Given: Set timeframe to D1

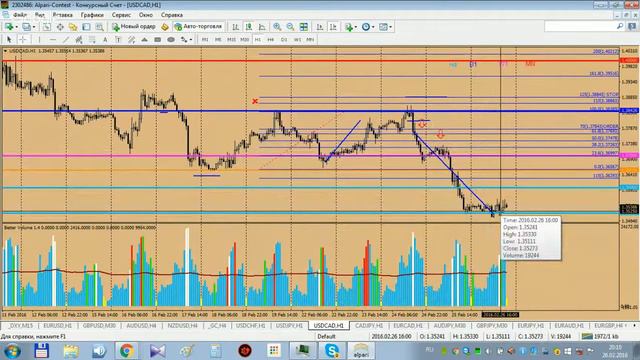Looking at the screenshot, I should [284, 40].
